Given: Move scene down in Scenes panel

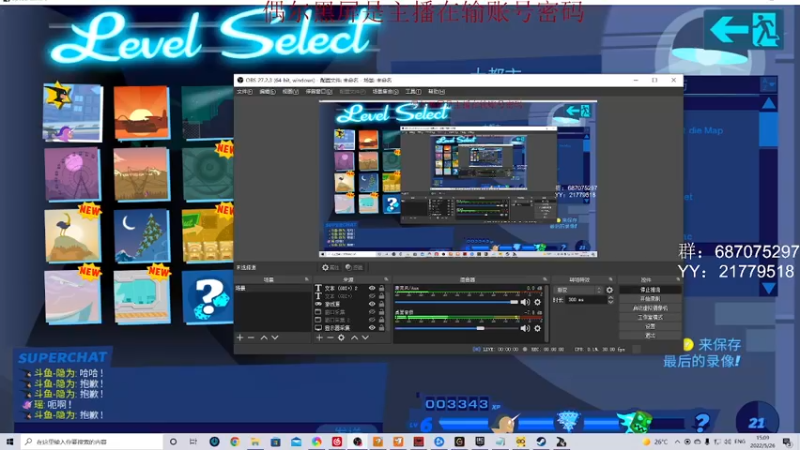Looking at the screenshot, I should pyautogui.click(x=275, y=338).
